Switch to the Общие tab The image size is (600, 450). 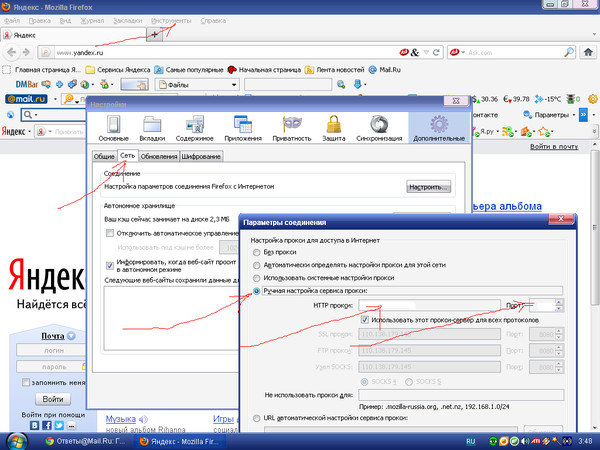click(104, 156)
